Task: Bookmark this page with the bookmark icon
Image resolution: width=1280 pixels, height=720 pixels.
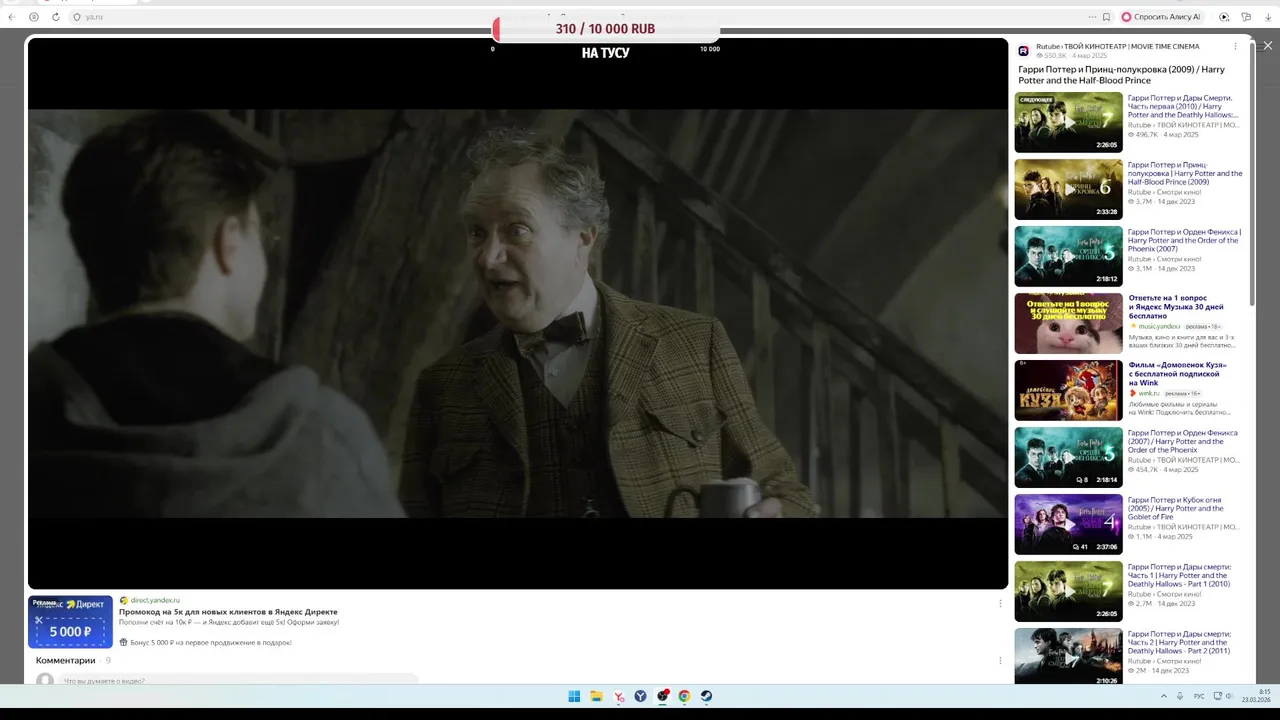Action: (x=1106, y=17)
